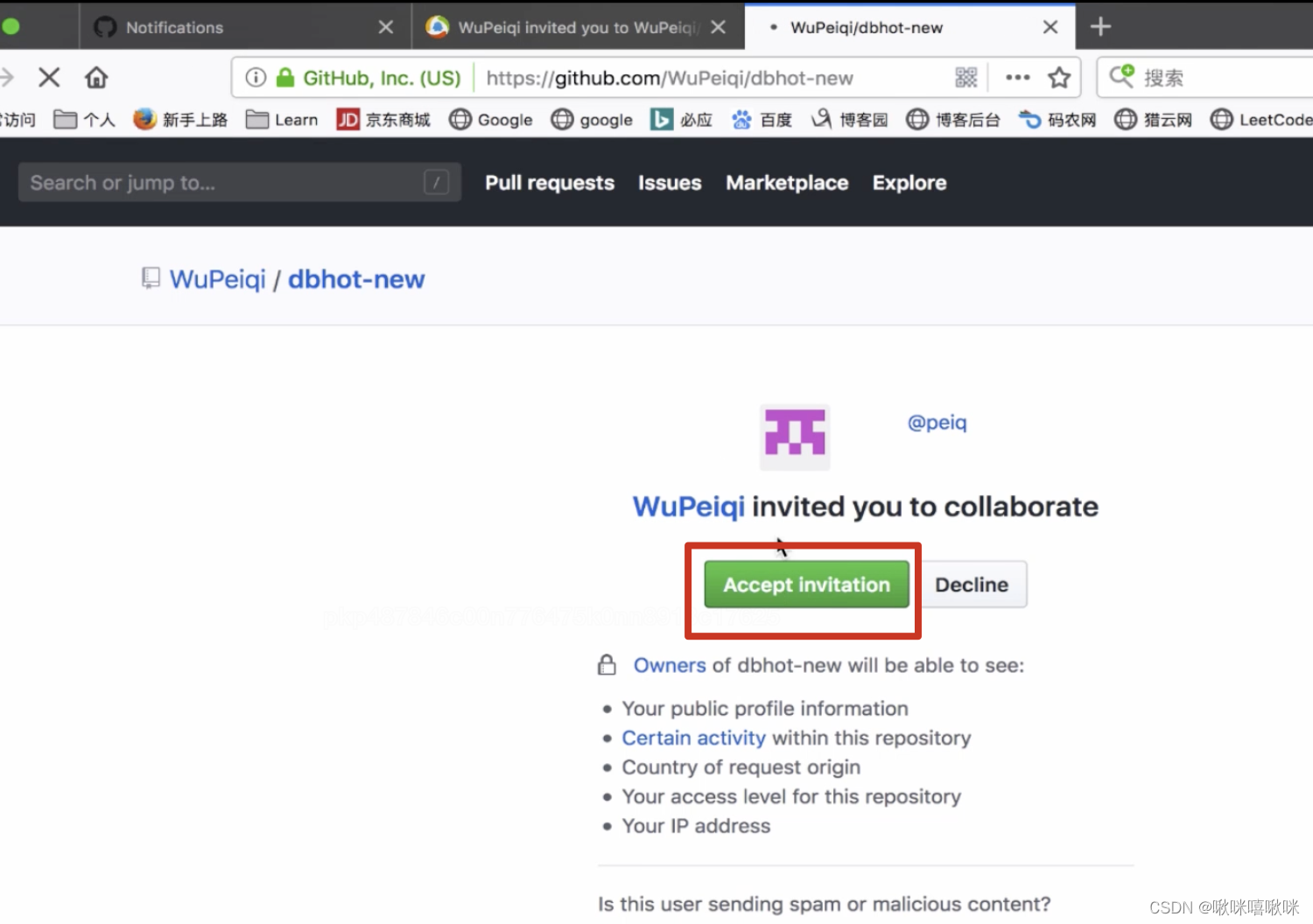Accept the collaboration invitation
Screen dimensions: 1313x924
pos(806,584)
